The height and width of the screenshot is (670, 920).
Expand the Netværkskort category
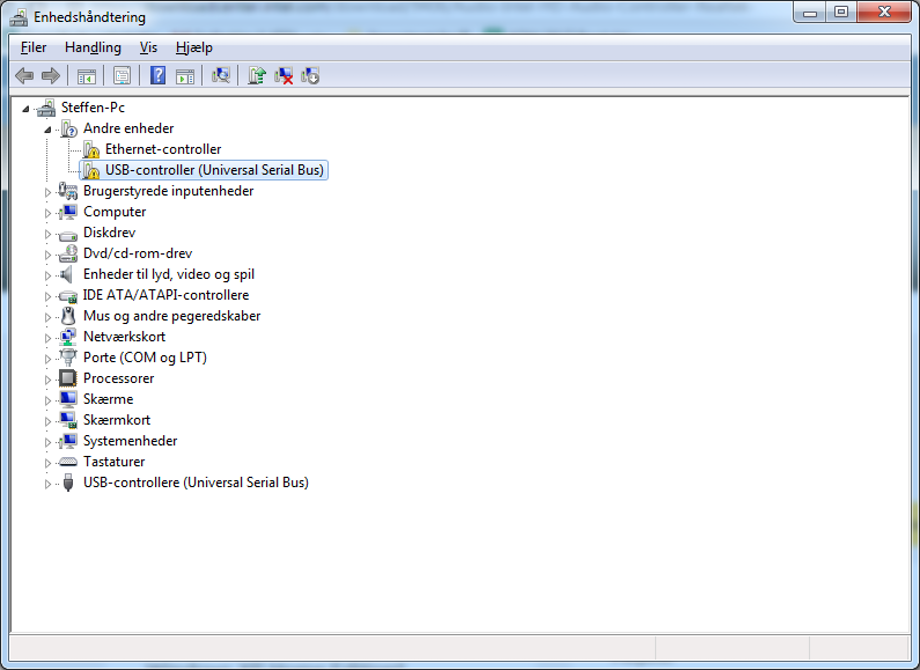point(47,336)
